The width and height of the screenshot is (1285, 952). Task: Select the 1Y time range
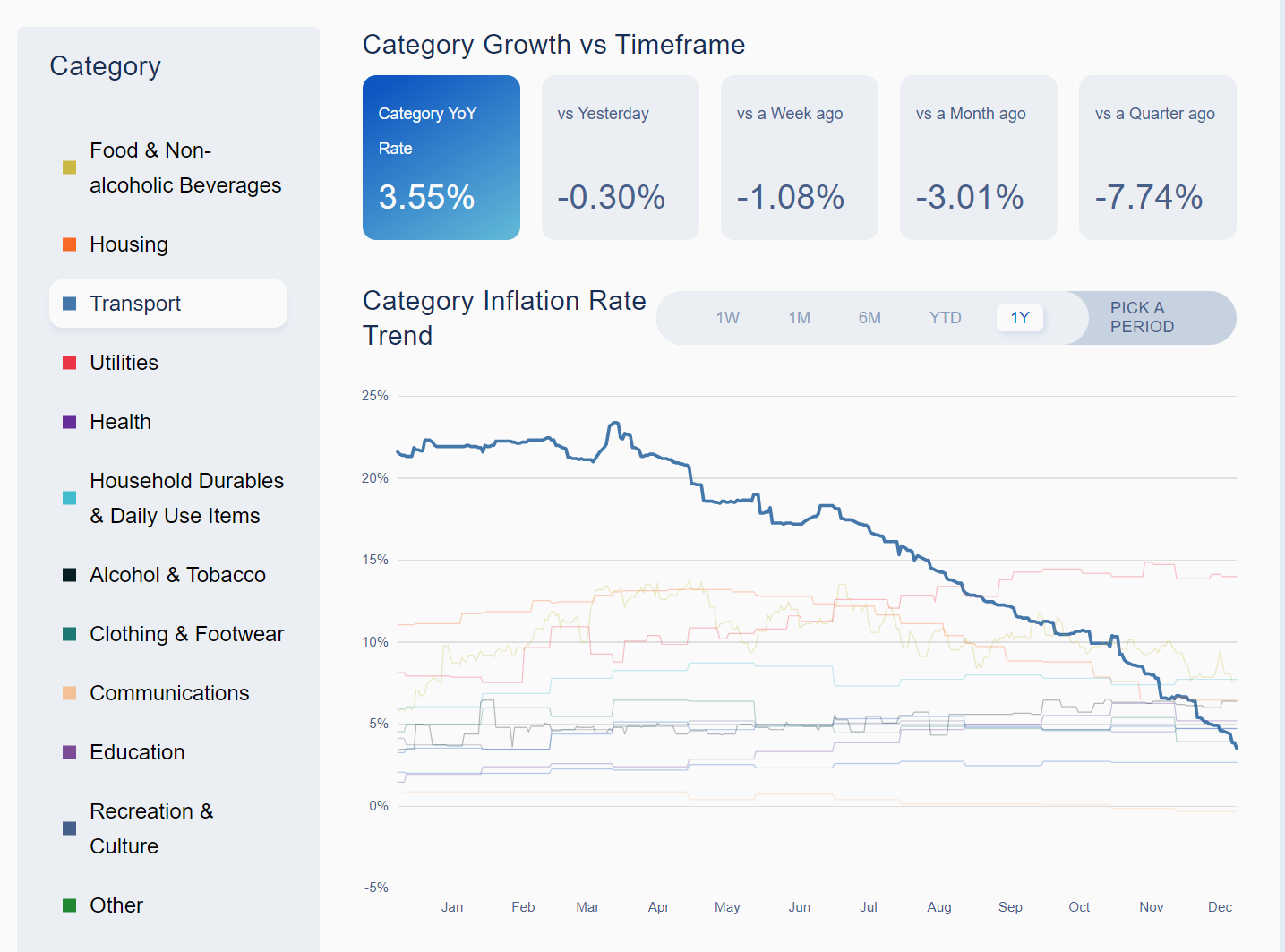[x=1020, y=318]
